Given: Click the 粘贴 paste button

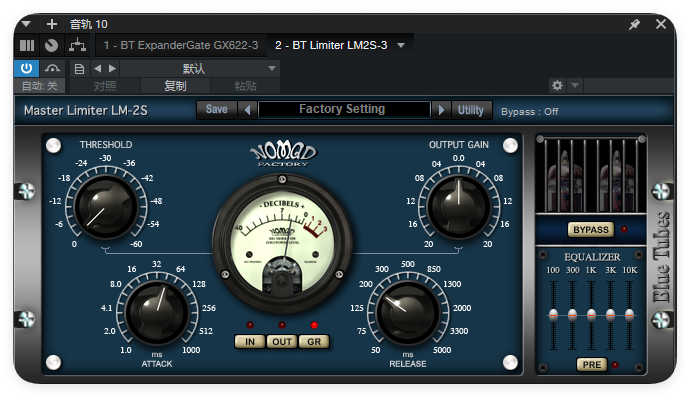Looking at the screenshot, I should click(x=245, y=86).
